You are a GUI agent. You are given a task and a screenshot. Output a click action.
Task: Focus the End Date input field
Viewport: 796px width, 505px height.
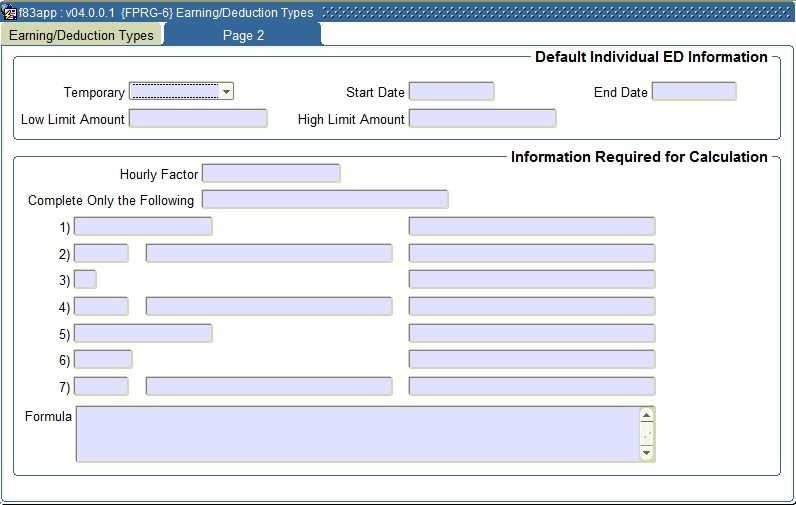(x=693, y=92)
